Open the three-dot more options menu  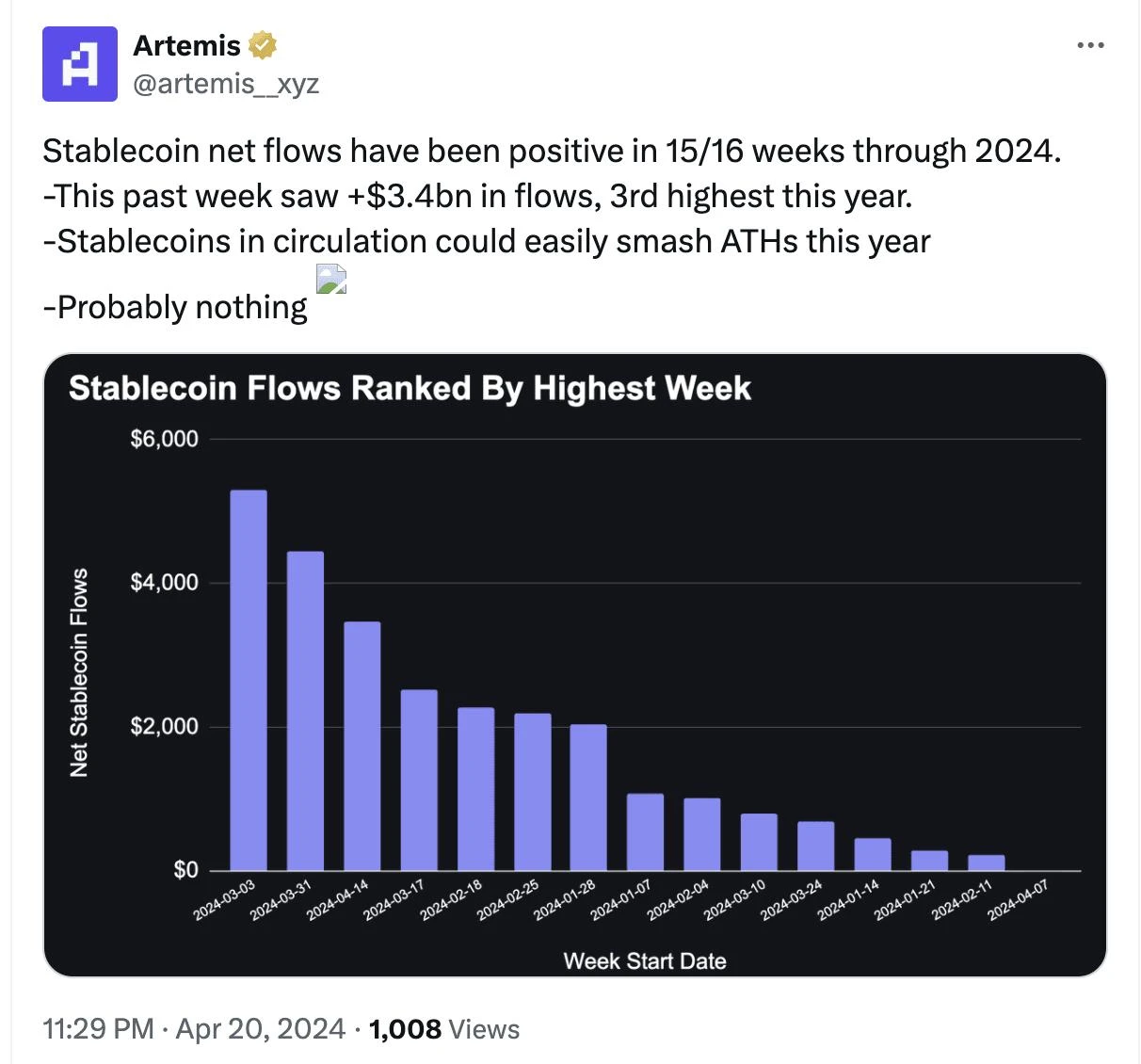click(1090, 45)
